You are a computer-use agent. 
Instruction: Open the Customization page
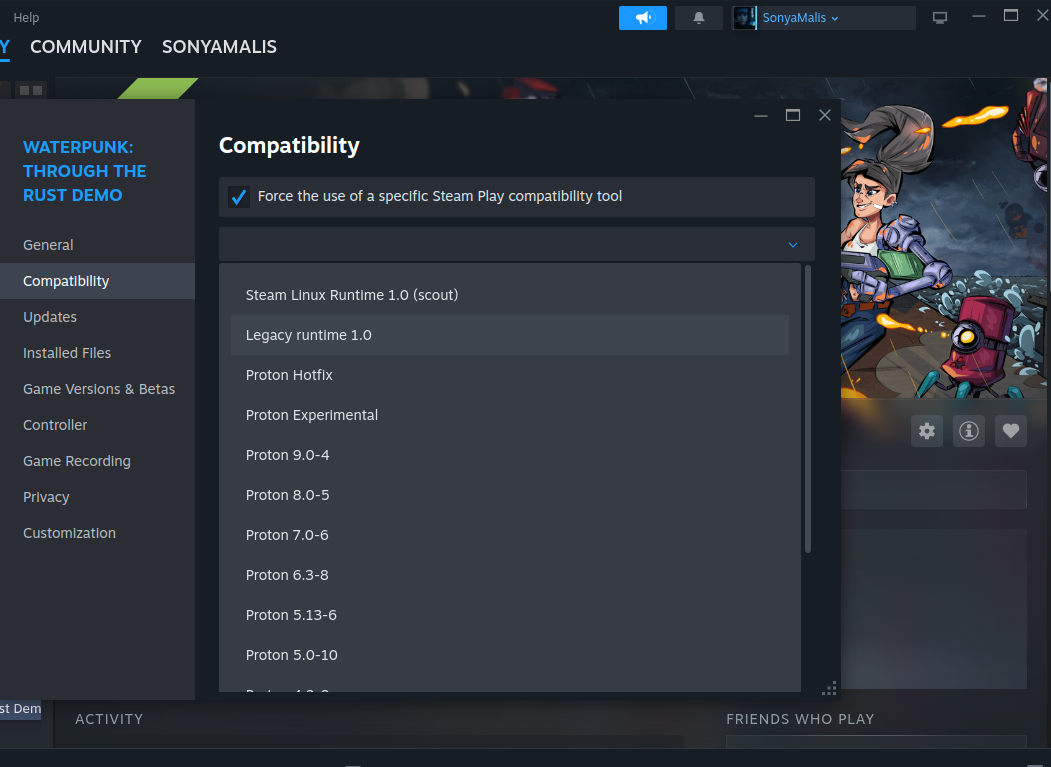coord(97,534)
